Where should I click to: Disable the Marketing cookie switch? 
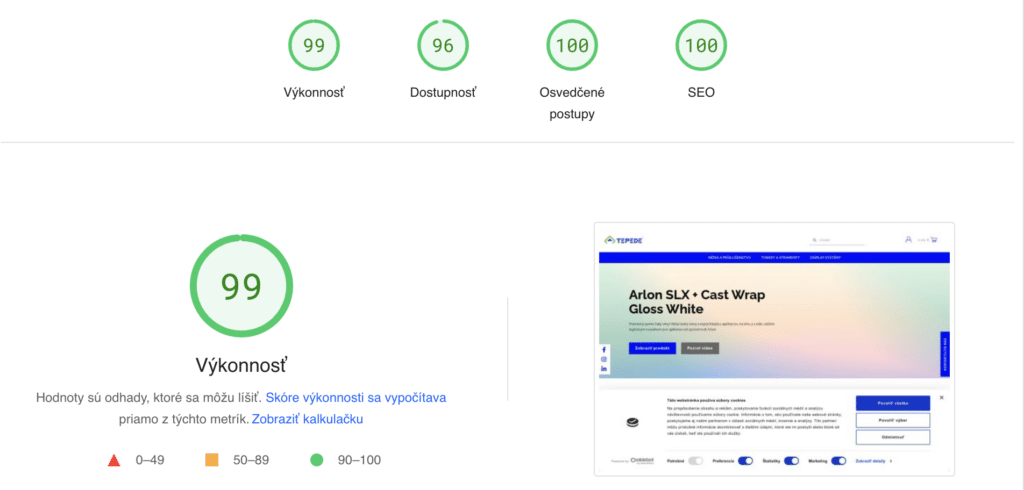(x=839, y=461)
